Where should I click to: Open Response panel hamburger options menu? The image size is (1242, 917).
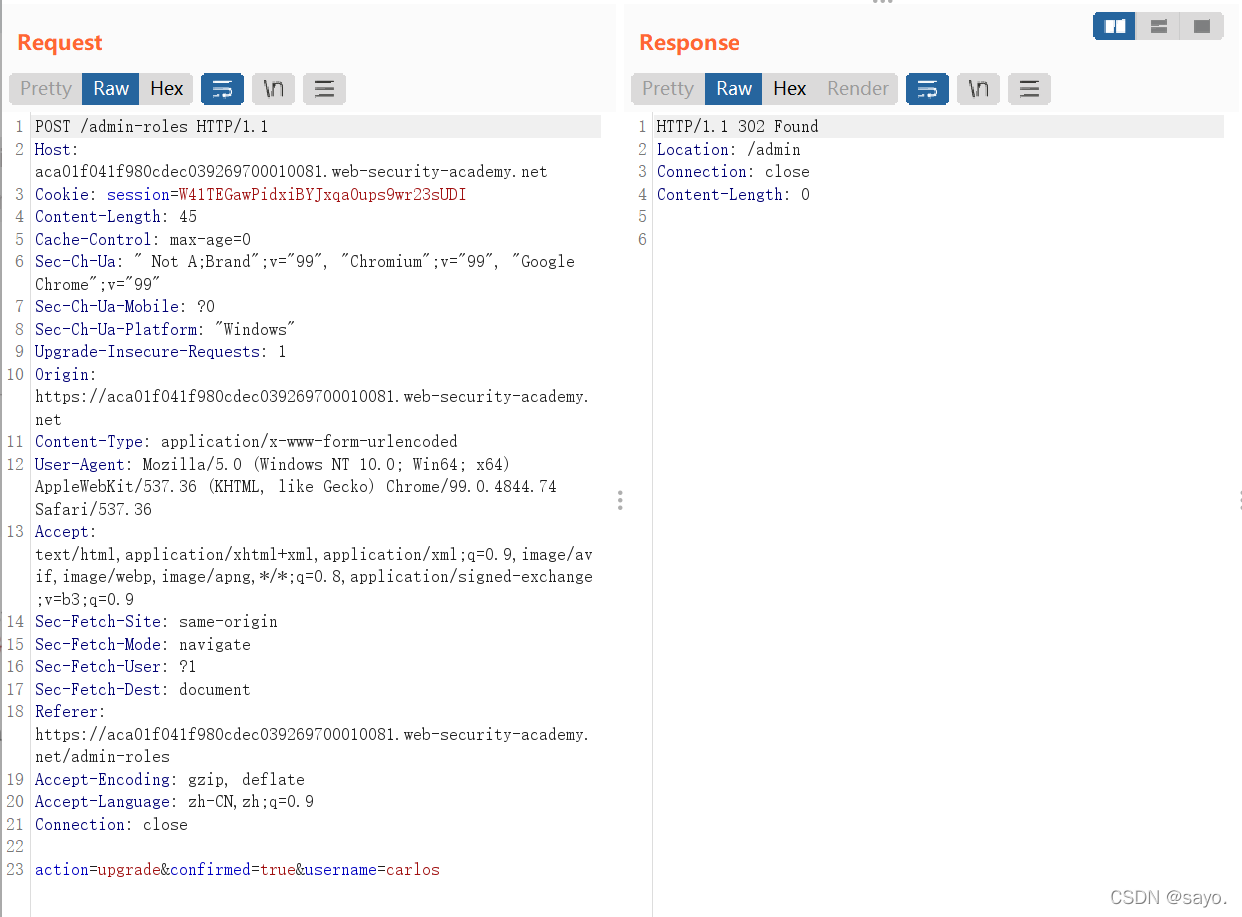click(x=1029, y=89)
